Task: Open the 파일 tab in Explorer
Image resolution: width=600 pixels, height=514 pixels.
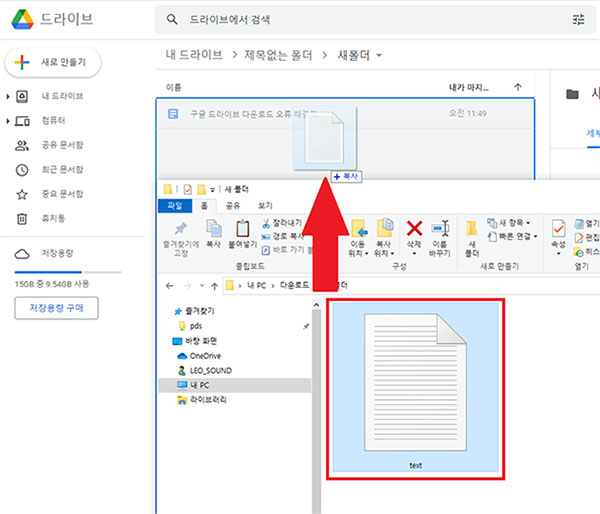Action: (x=175, y=206)
